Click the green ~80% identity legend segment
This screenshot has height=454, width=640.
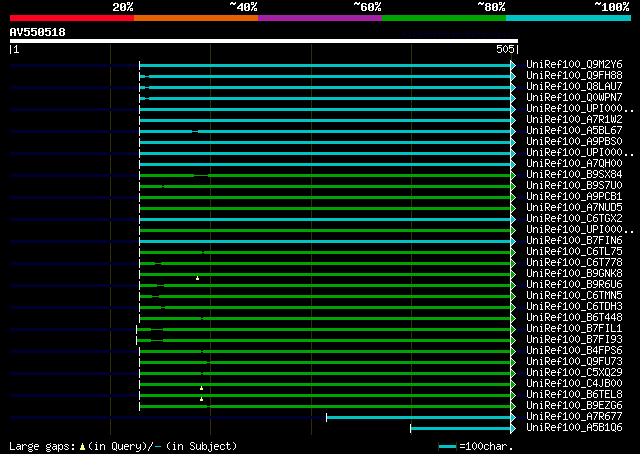click(444, 18)
